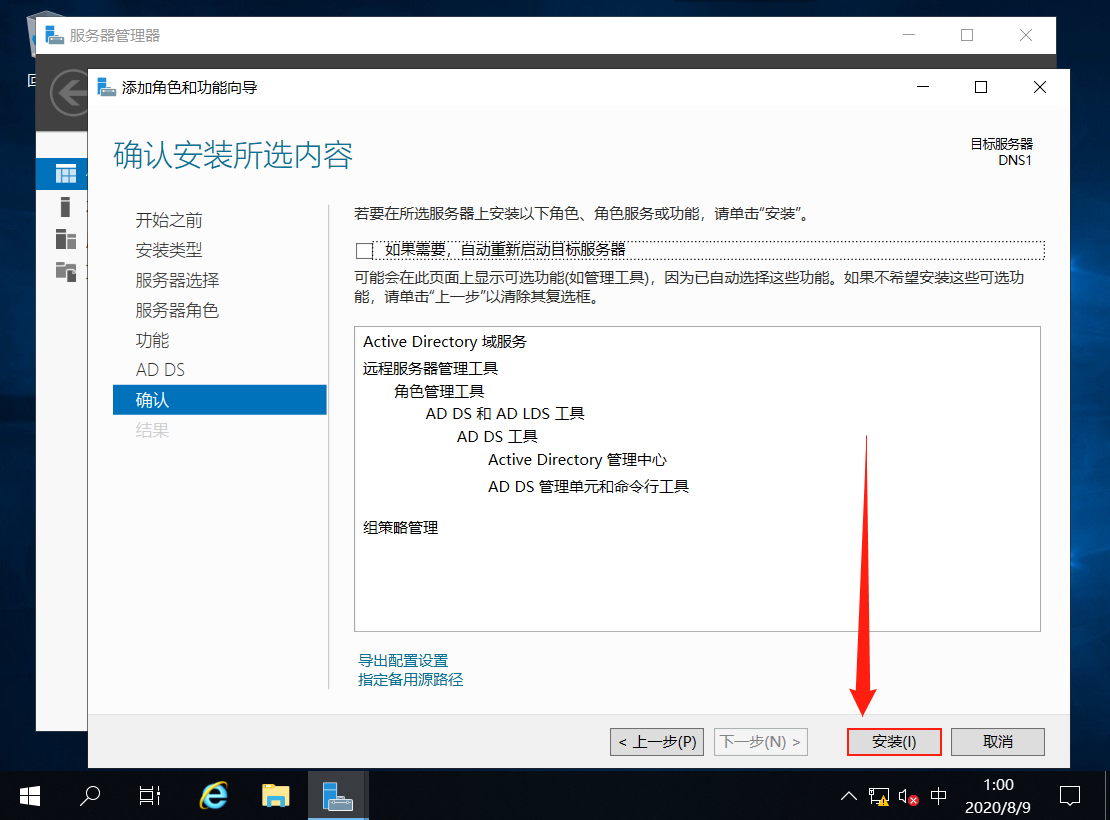Image resolution: width=1110 pixels, height=820 pixels.
Task: Select 开始之前 wizard step
Action: (x=168, y=220)
